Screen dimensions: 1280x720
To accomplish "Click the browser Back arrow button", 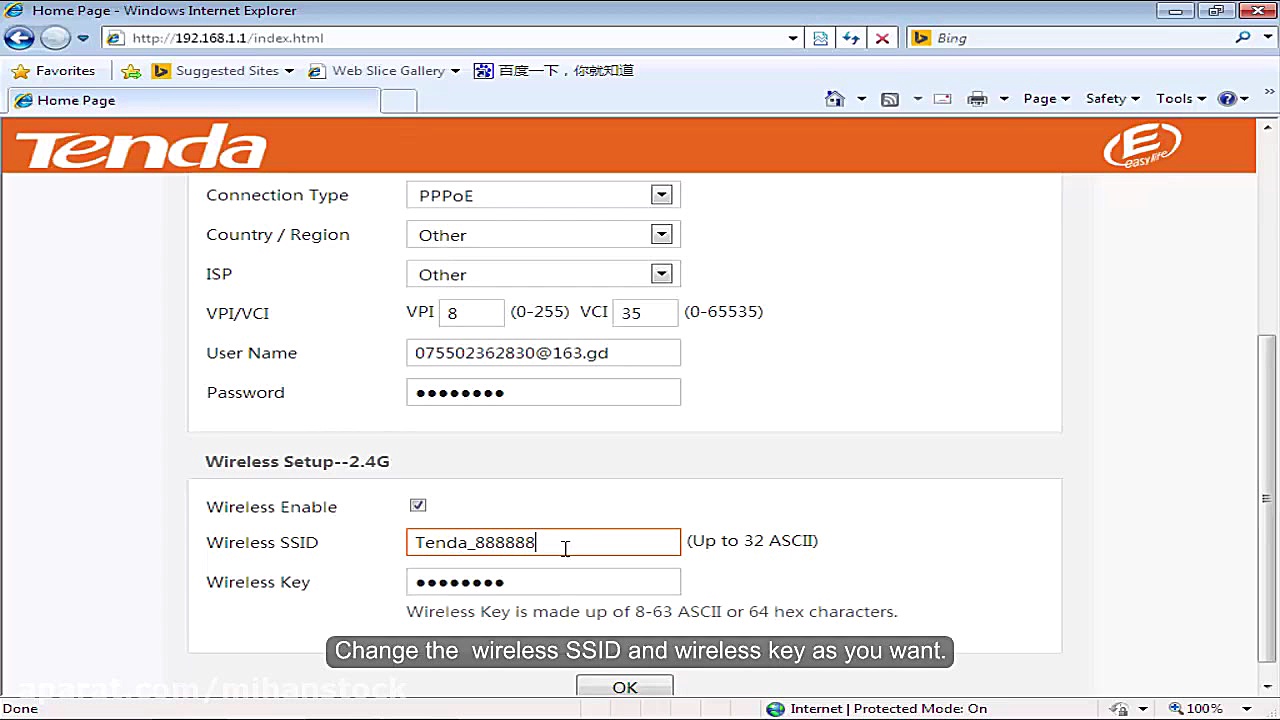I will click(19, 38).
